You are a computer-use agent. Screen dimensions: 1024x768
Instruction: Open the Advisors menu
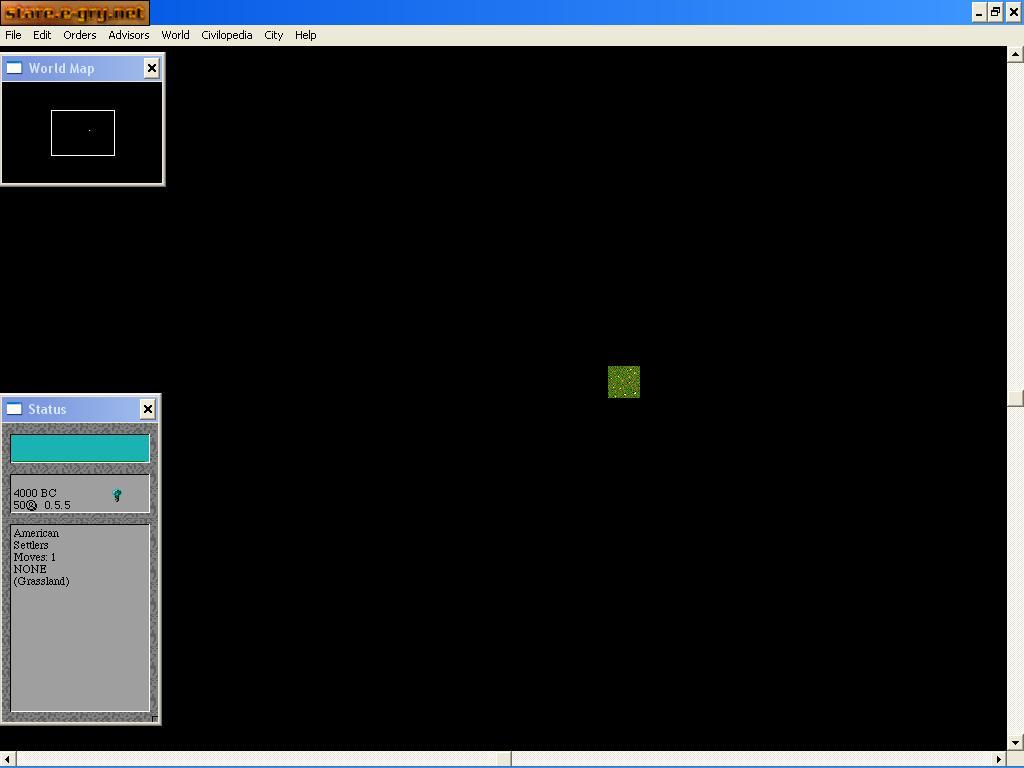[x=129, y=35]
